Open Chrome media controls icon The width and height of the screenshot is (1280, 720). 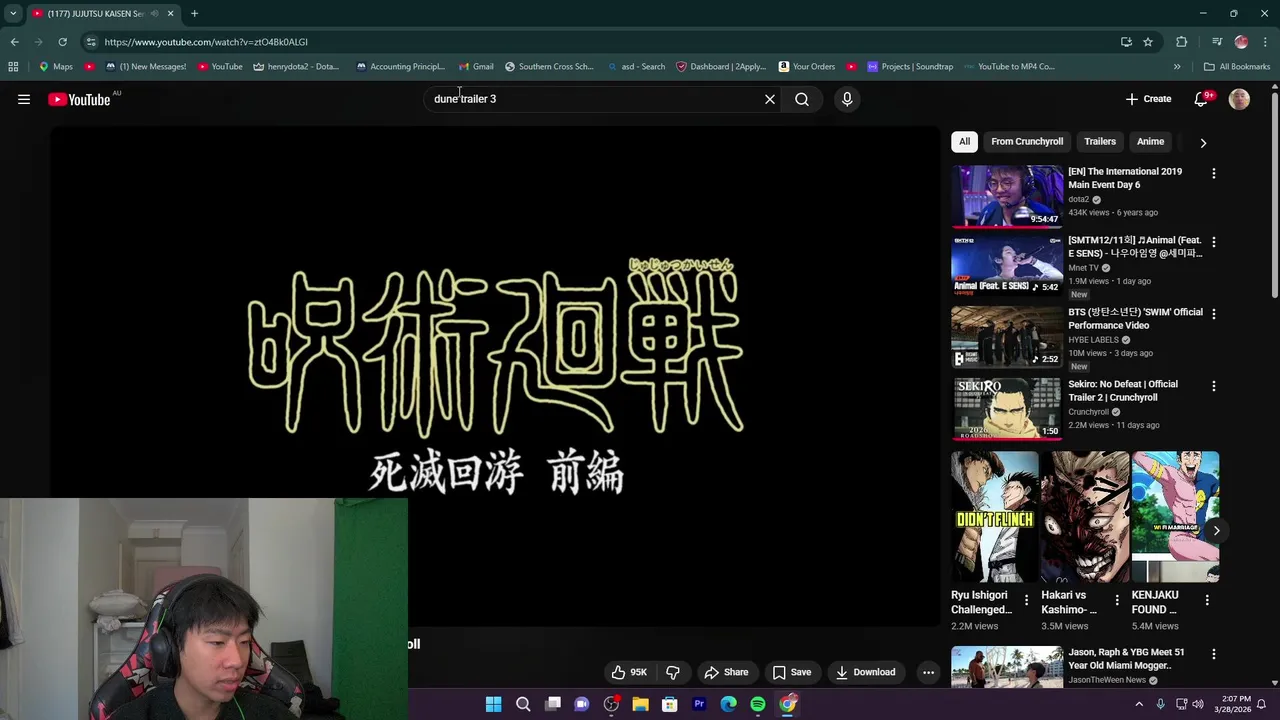pyautogui.click(x=1217, y=42)
